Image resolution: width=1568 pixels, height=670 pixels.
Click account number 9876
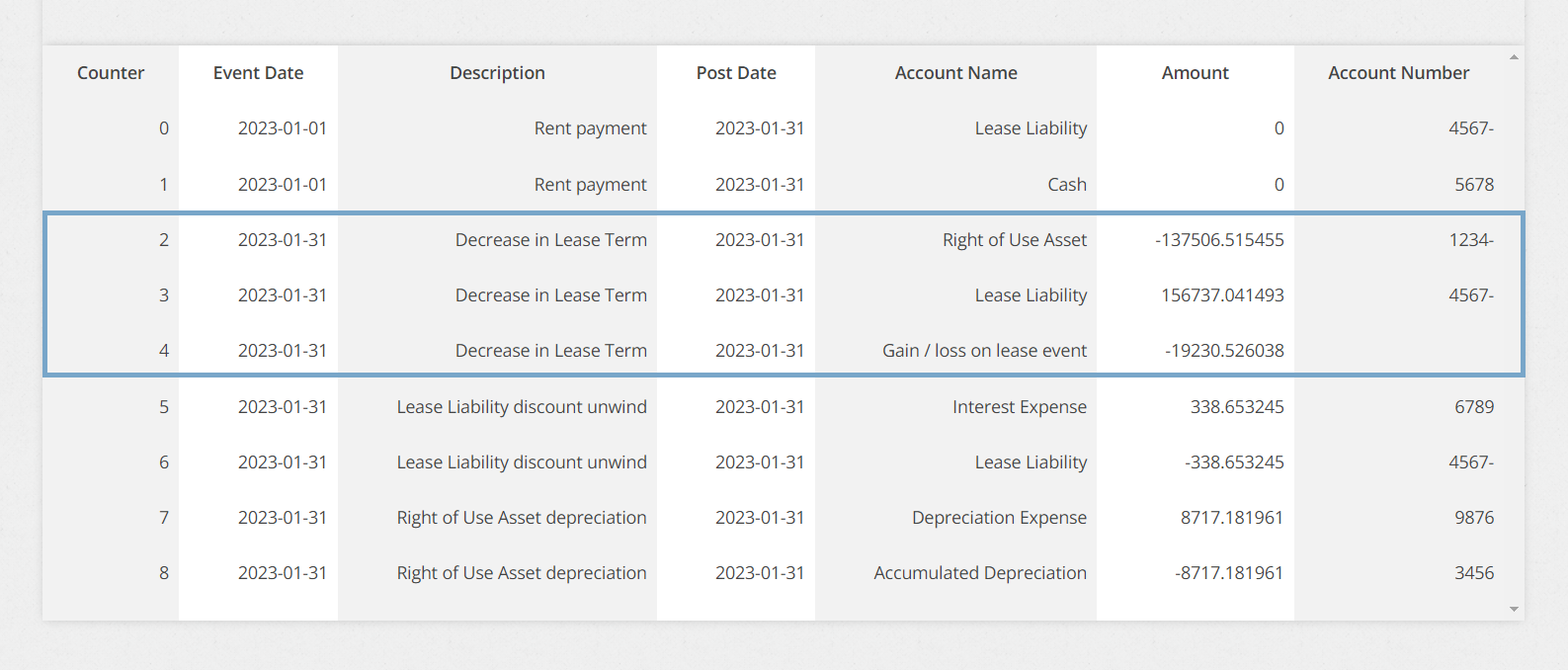pyautogui.click(x=1474, y=518)
